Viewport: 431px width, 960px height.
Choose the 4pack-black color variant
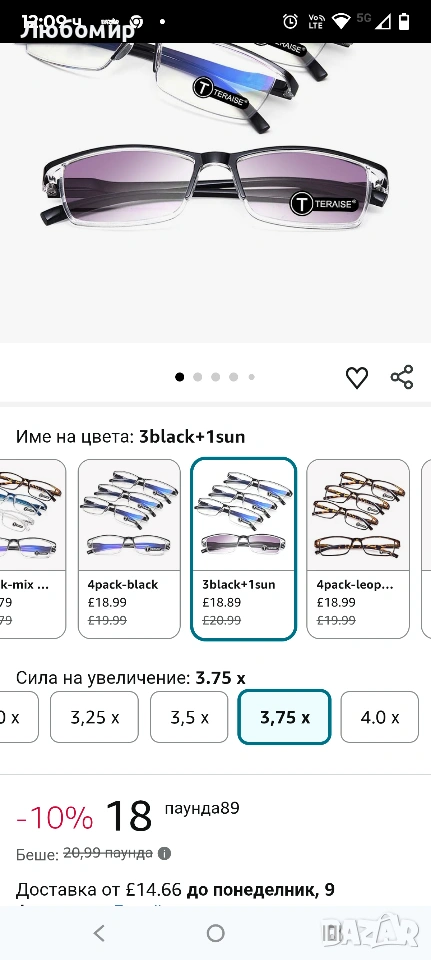click(129, 549)
